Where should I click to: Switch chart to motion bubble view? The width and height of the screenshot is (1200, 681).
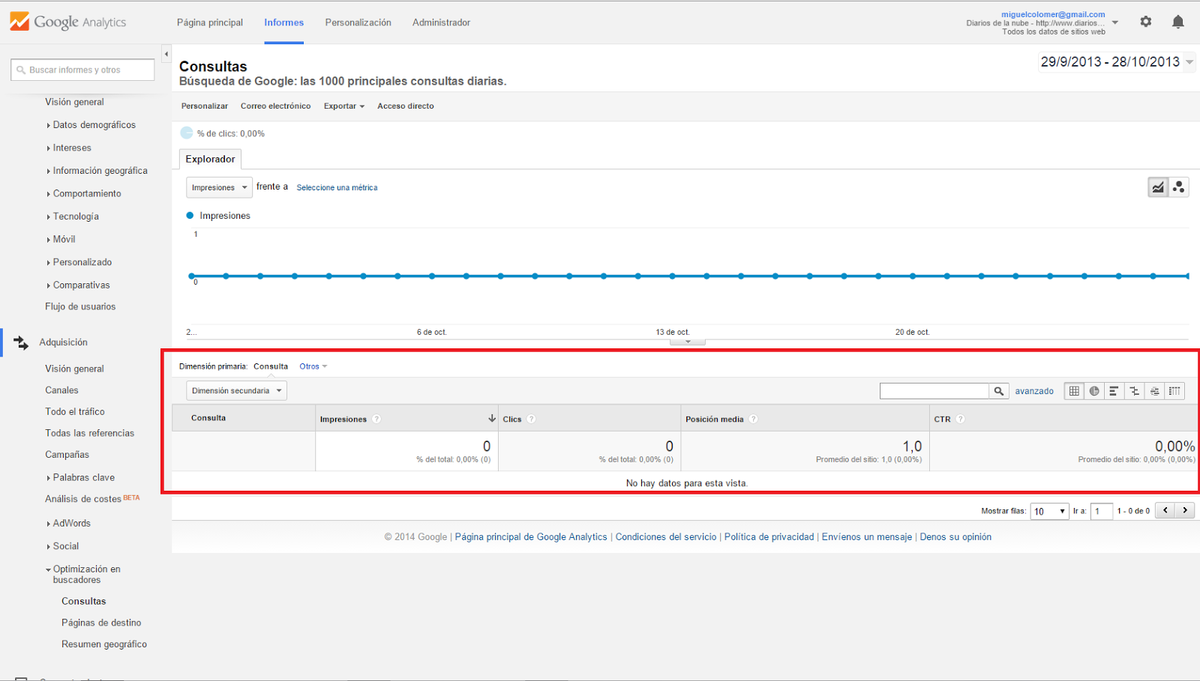pos(1179,187)
